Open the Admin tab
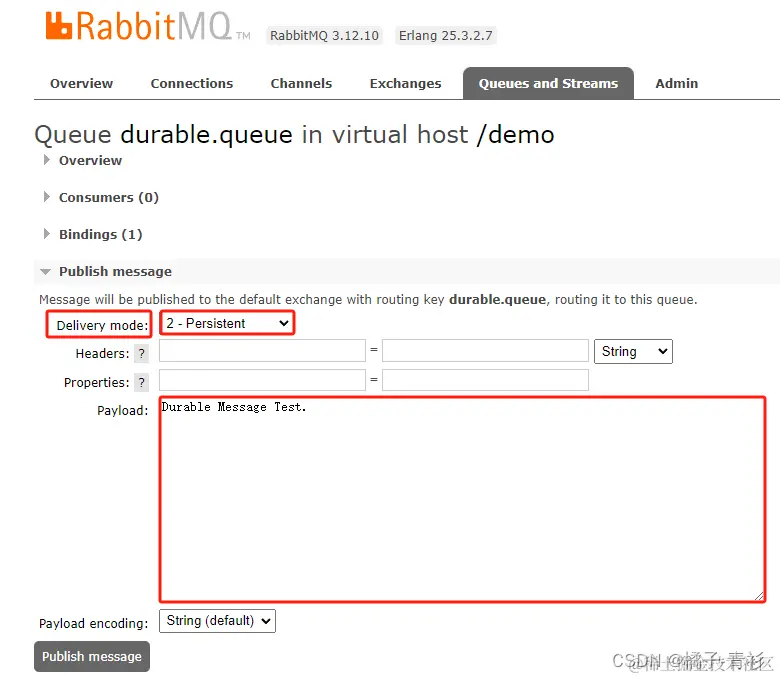This screenshot has height=679, width=780. [677, 84]
